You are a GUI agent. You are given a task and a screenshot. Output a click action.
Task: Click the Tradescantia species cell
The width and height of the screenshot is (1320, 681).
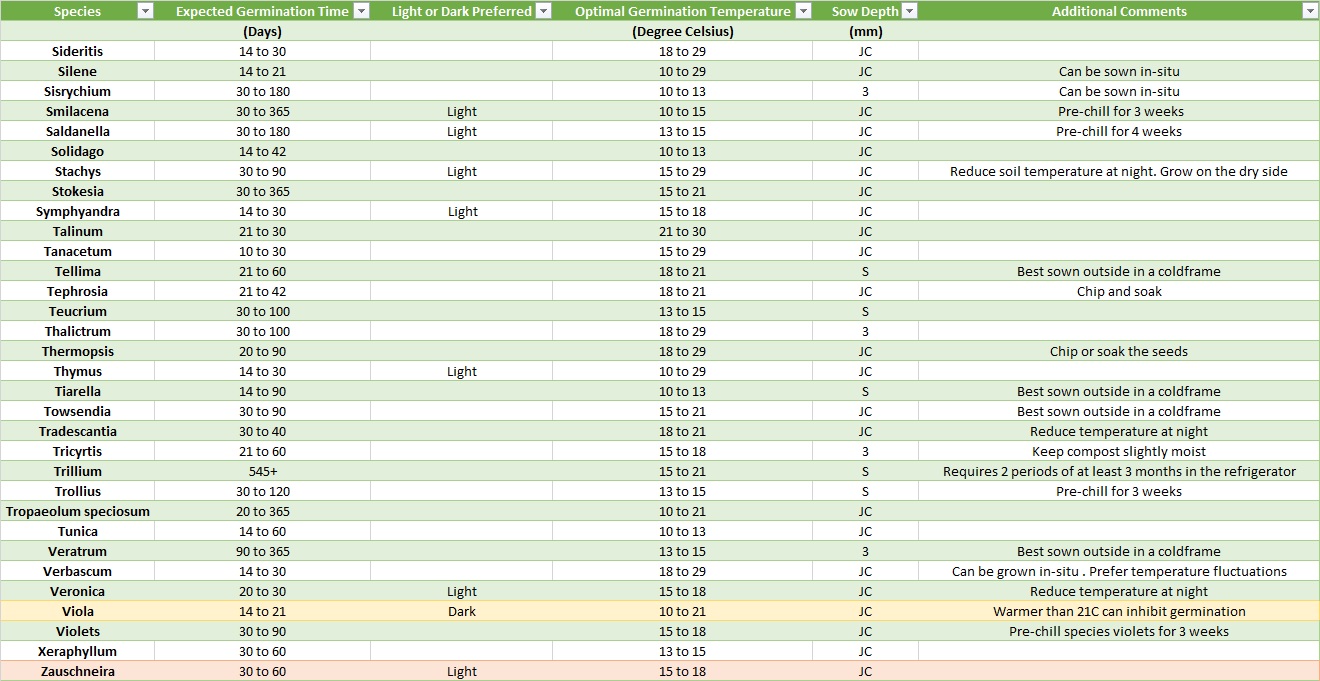(x=77, y=431)
